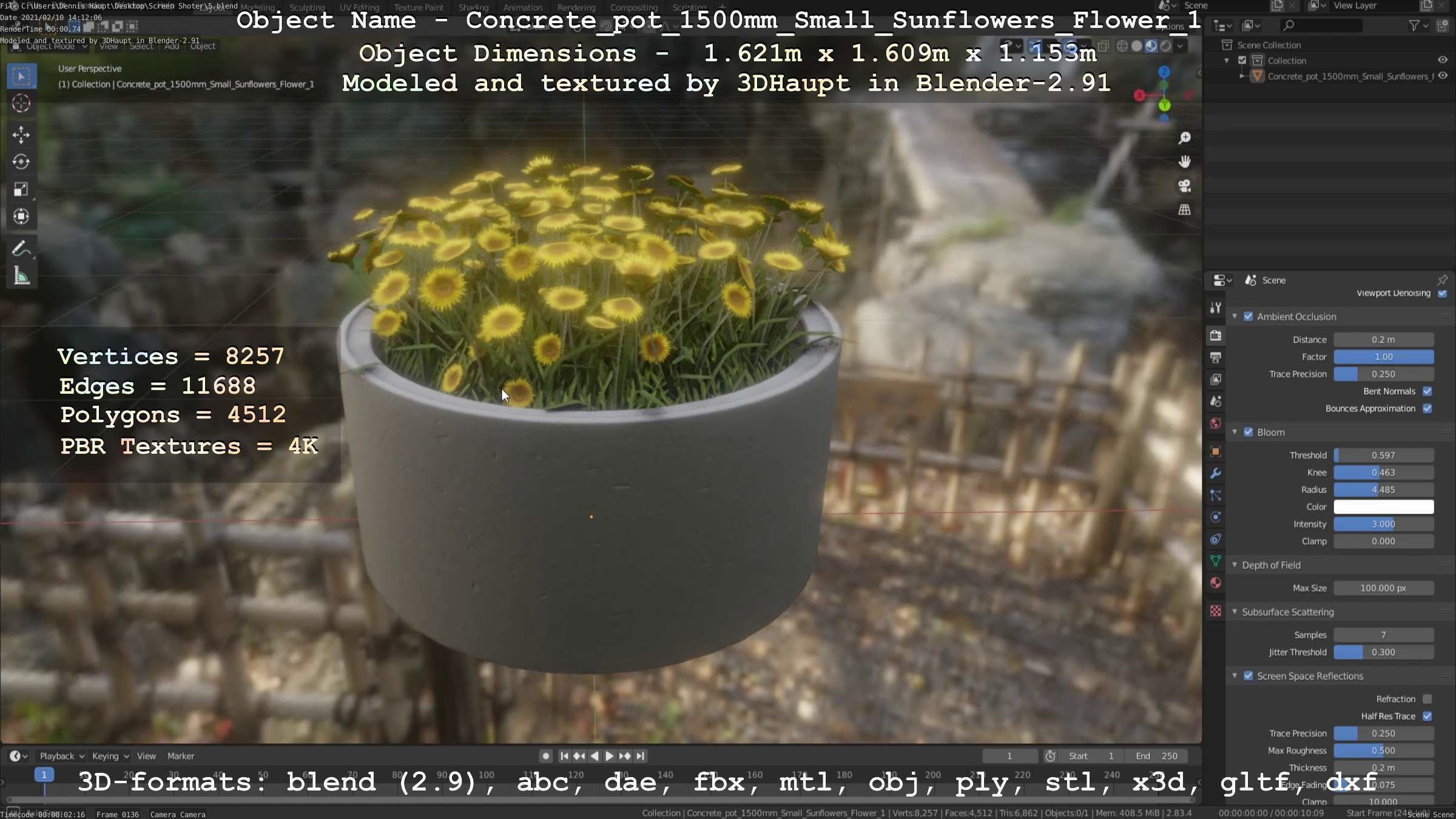Pick the Rotate tool
The height and width of the screenshot is (819, 1456).
pyautogui.click(x=21, y=162)
